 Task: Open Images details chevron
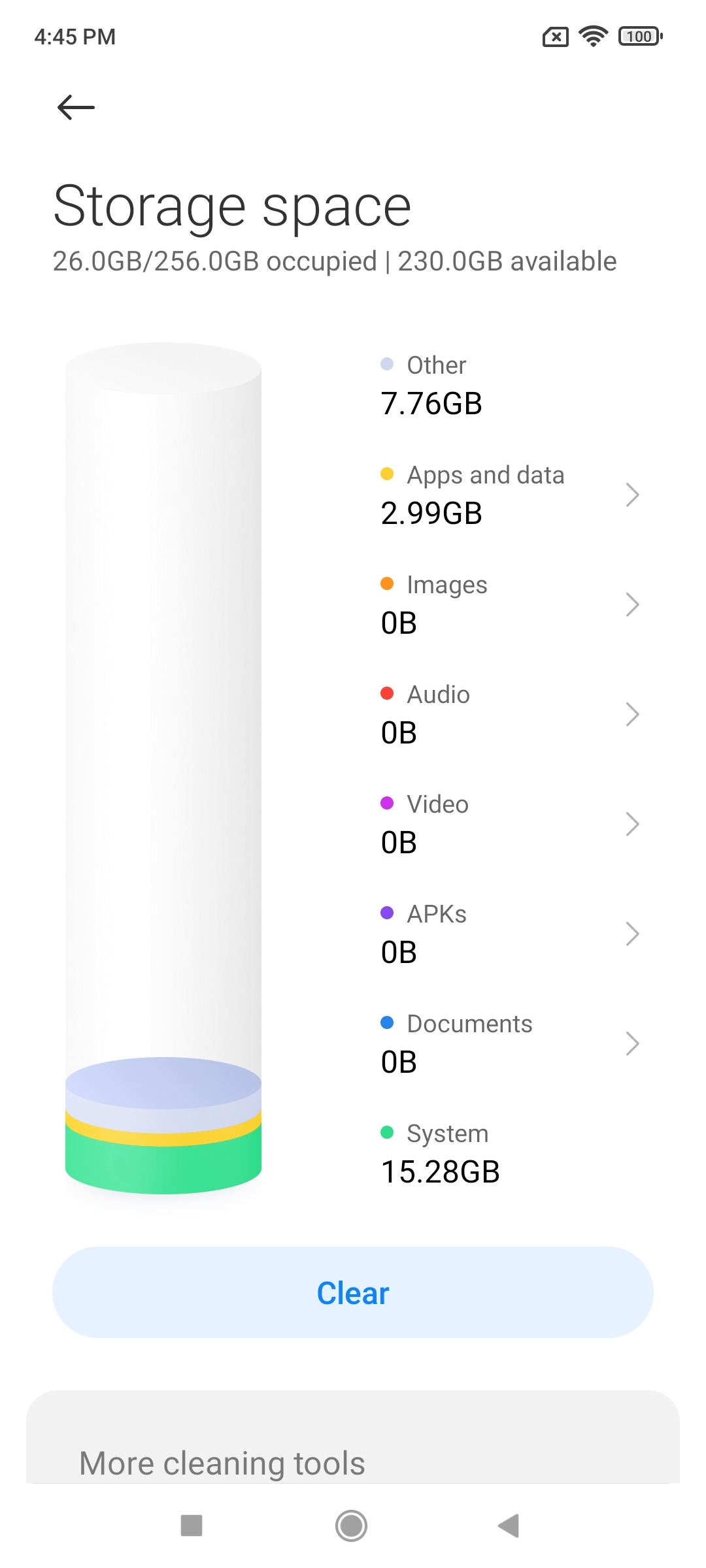click(632, 604)
